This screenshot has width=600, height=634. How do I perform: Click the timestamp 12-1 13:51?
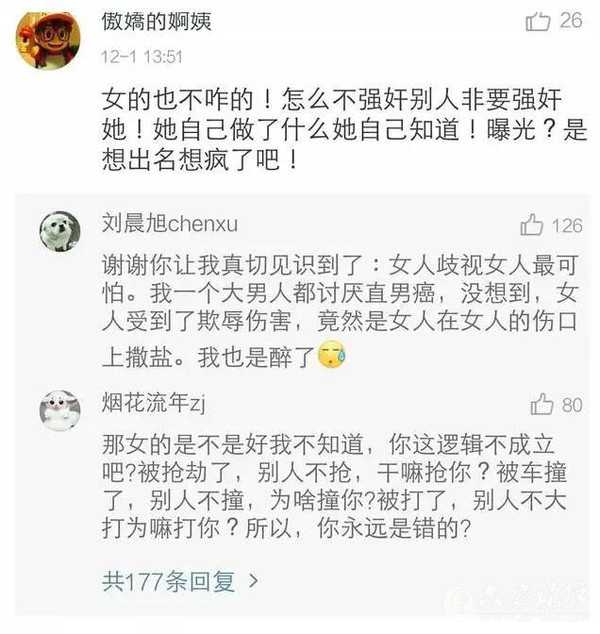click(142, 57)
